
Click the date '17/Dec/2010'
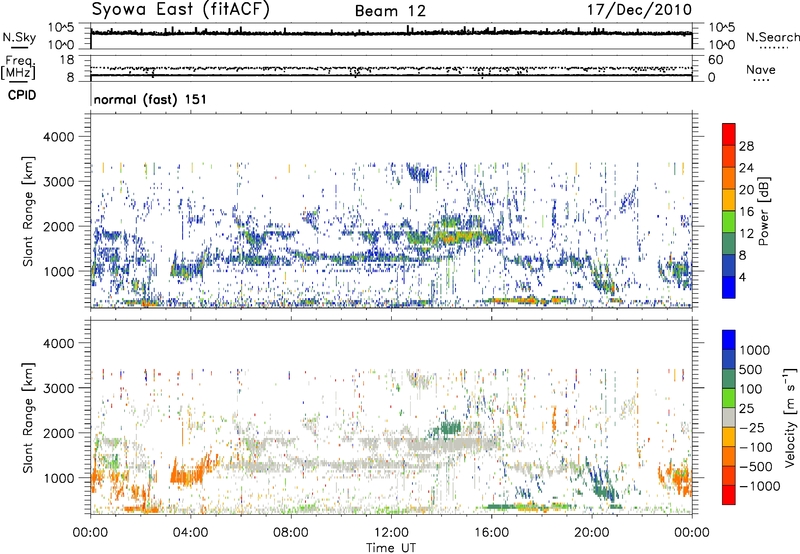[639, 10]
